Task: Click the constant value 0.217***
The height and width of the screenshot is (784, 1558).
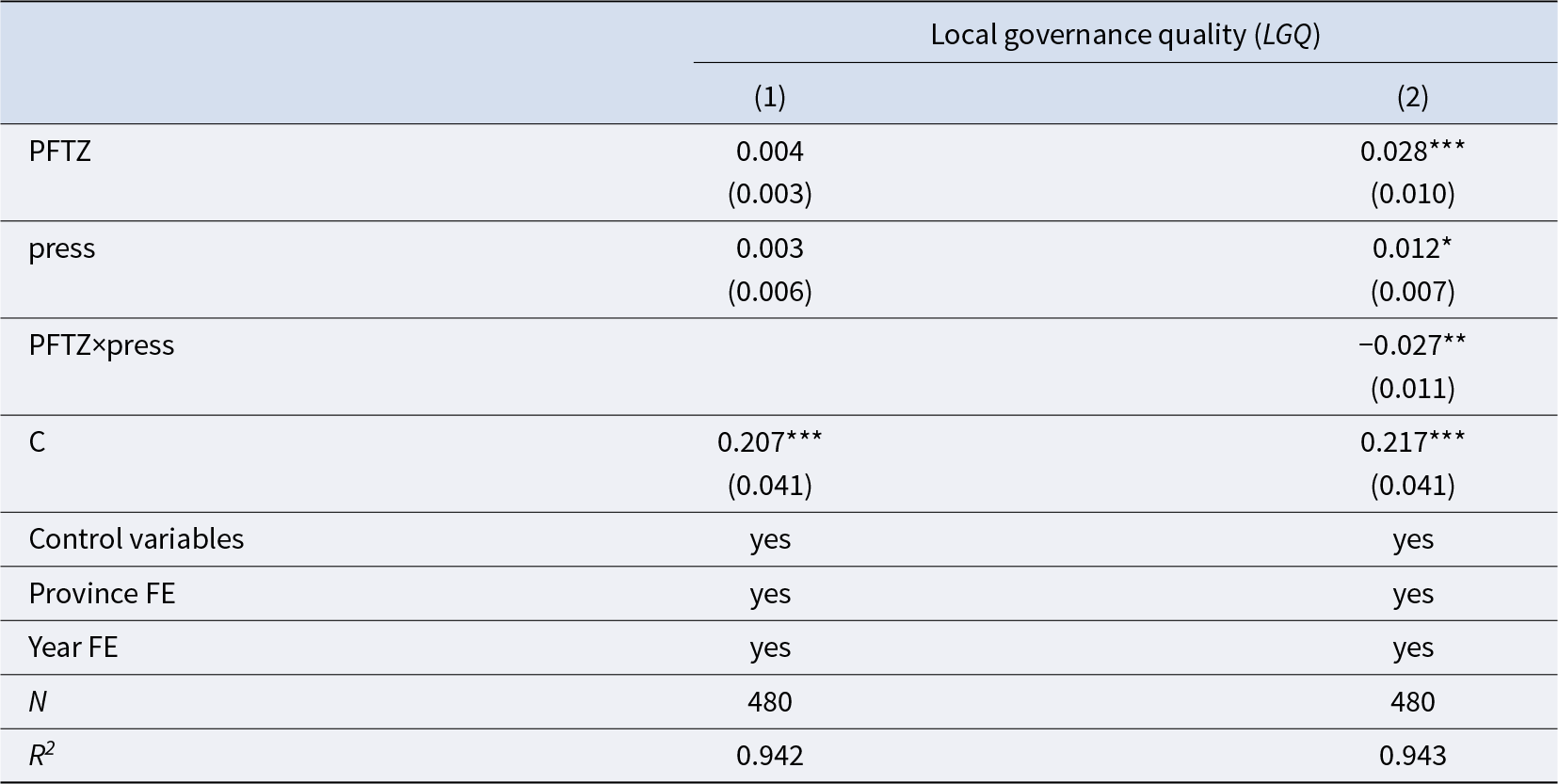Action: pyautogui.click(x=1412, y=442)
